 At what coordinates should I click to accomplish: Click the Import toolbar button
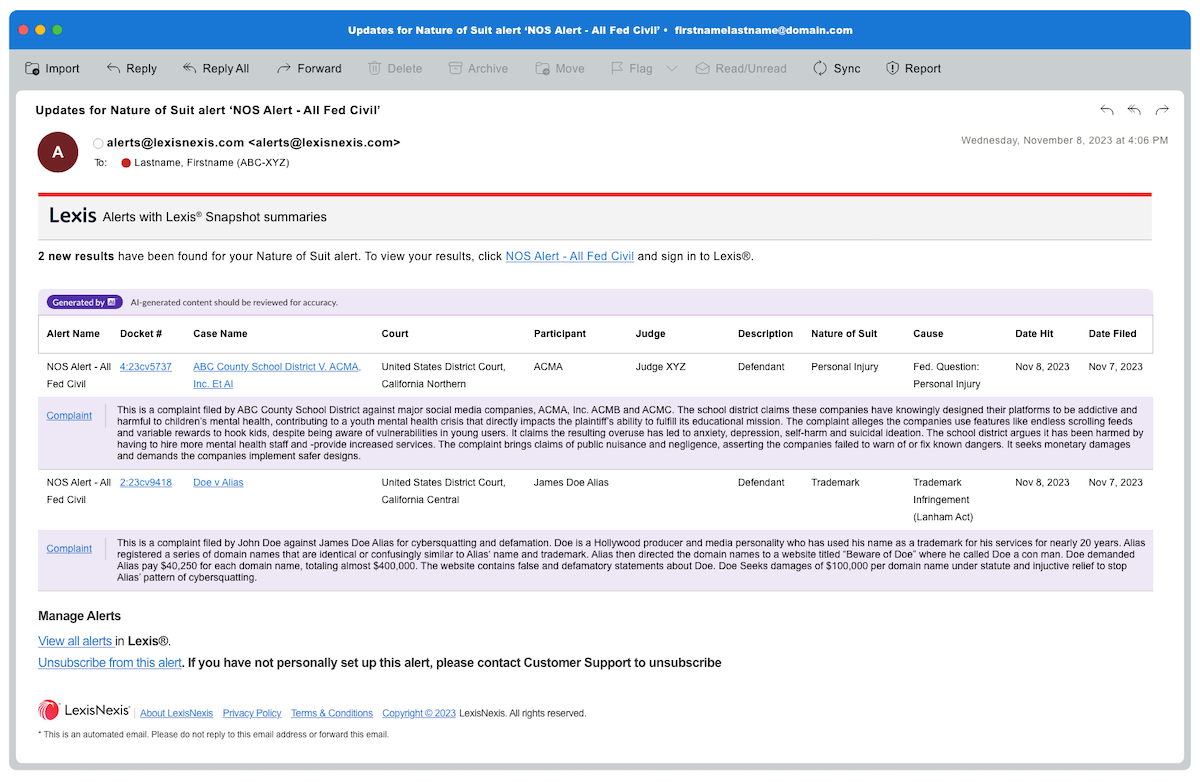click(52, 69)
